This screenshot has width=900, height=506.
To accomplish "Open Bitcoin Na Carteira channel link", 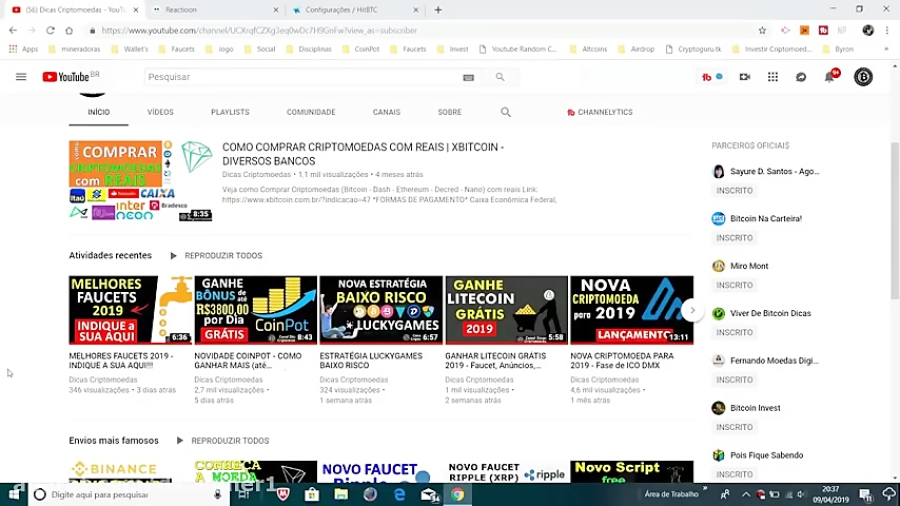I will point(766,219).
